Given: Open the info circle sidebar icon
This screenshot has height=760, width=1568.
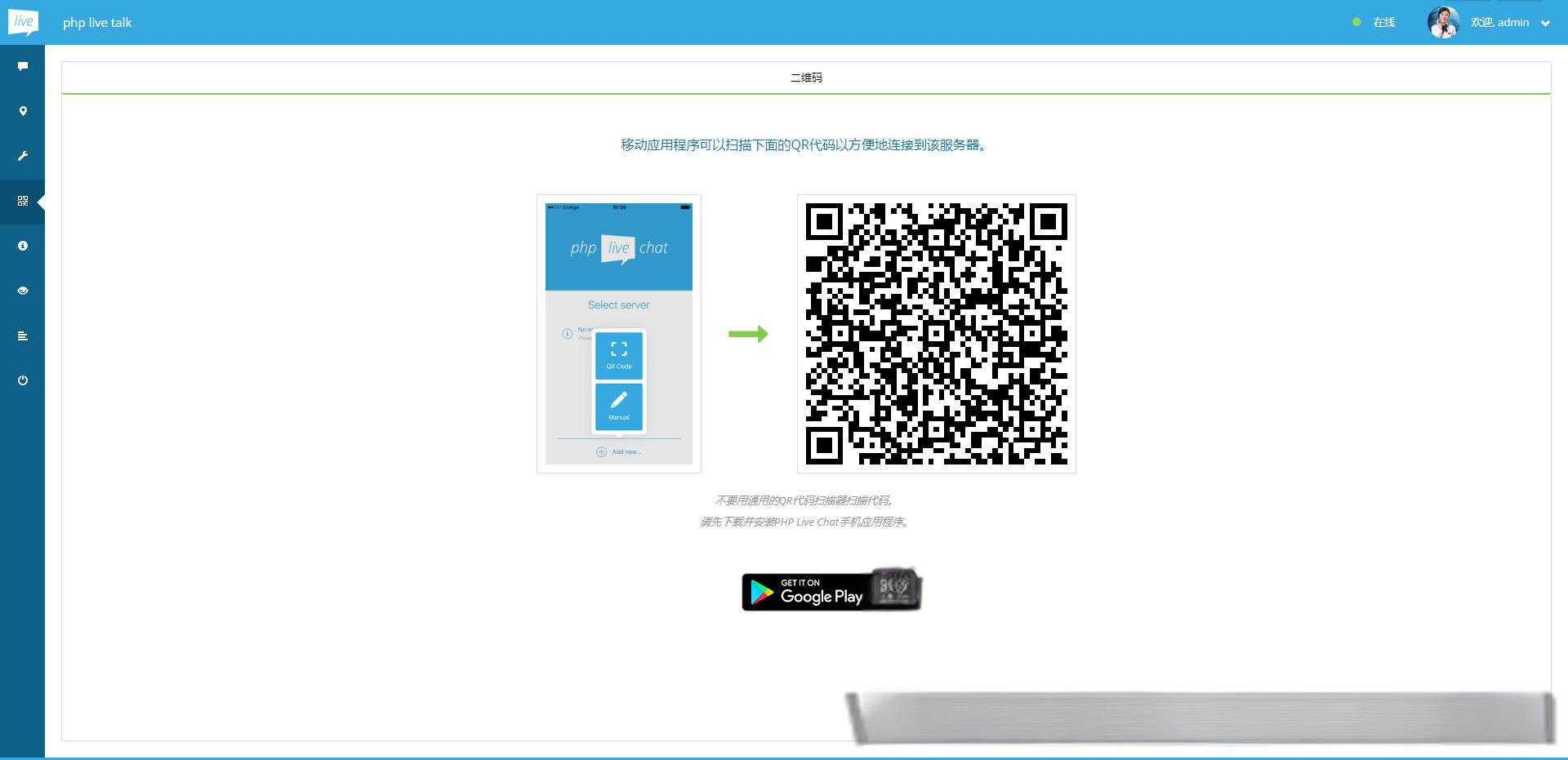Looking at the screenshot, I should tap(23, 246).
